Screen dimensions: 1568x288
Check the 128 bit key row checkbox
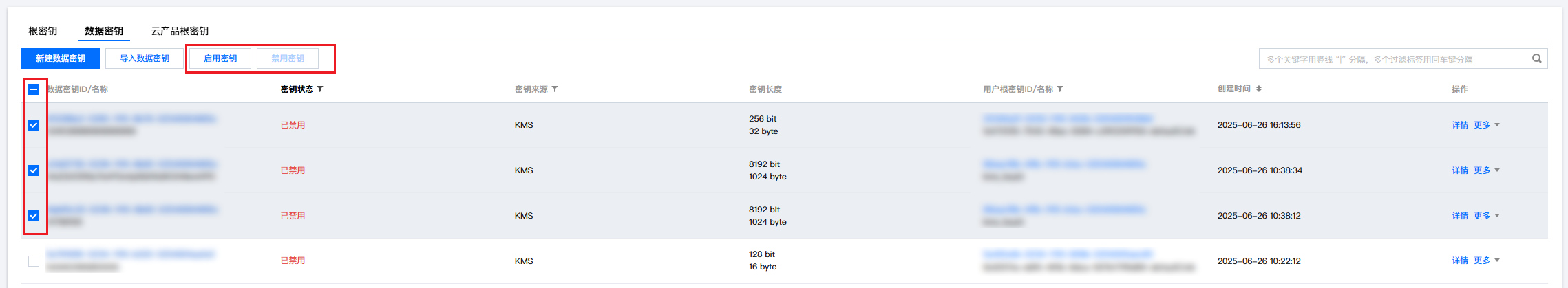click(x=34, y=261)
